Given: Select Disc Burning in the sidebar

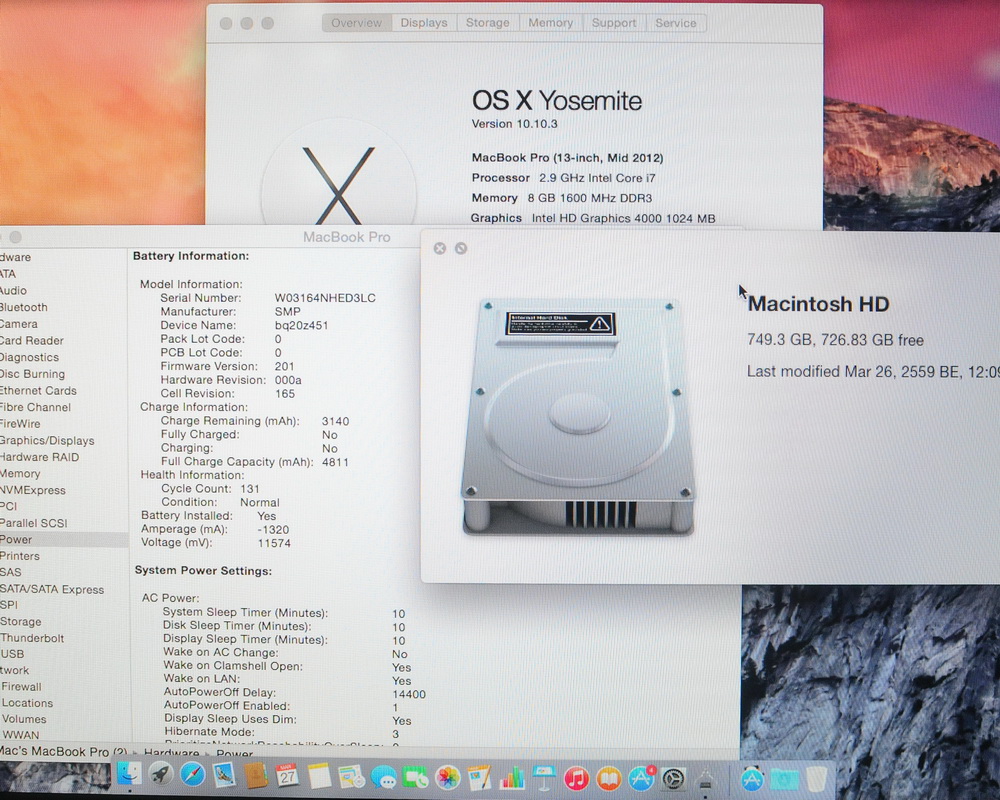Looking at the screenshot, I should 33,374.
